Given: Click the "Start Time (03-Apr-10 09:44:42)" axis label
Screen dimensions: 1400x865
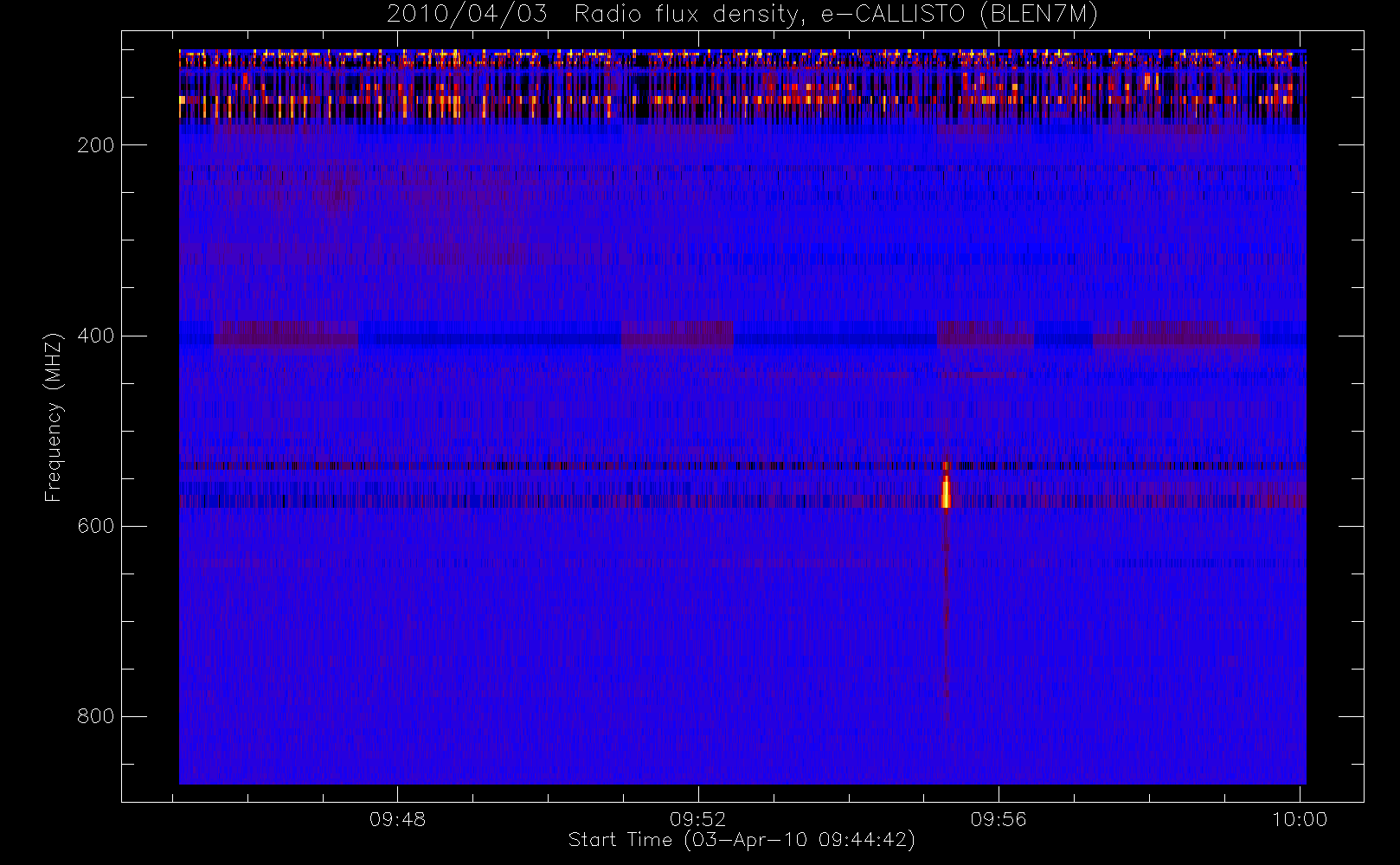Looking at the screenshot, I should point(742,840).
